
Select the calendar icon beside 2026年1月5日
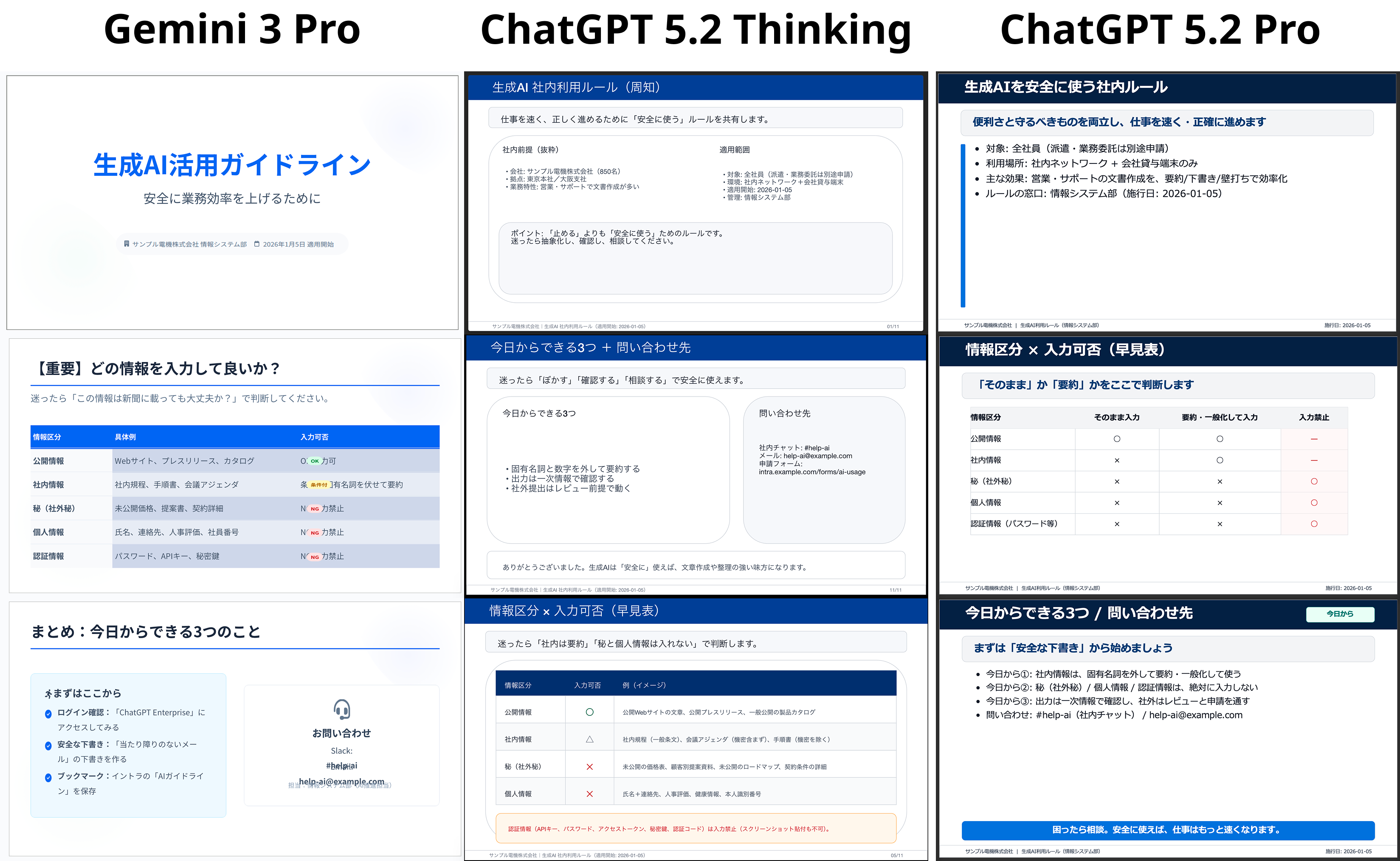click(256, 244)
